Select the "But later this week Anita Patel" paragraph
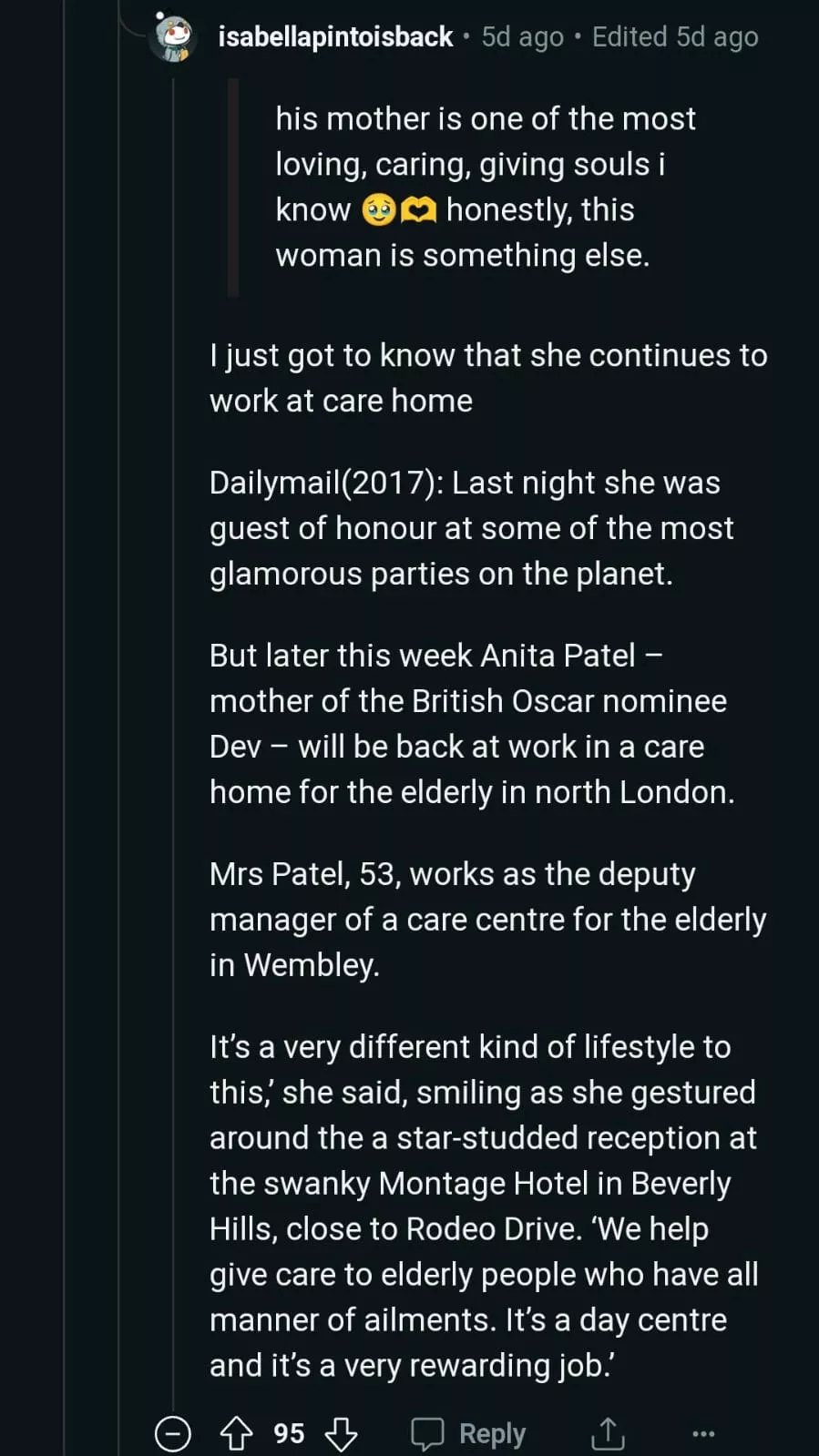819x1456 pixels. pyautogui.click(x=471, y=724)
